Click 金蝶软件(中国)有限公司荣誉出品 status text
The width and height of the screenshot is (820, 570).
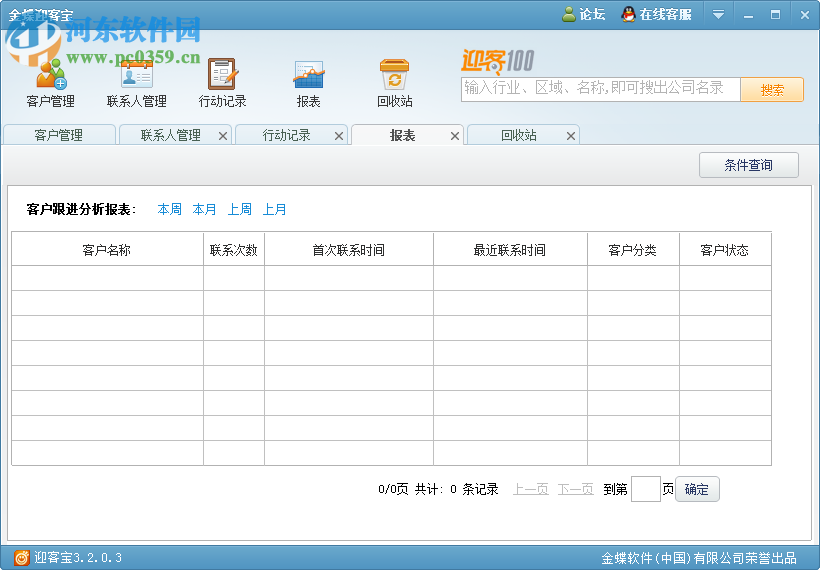[699, 558]
